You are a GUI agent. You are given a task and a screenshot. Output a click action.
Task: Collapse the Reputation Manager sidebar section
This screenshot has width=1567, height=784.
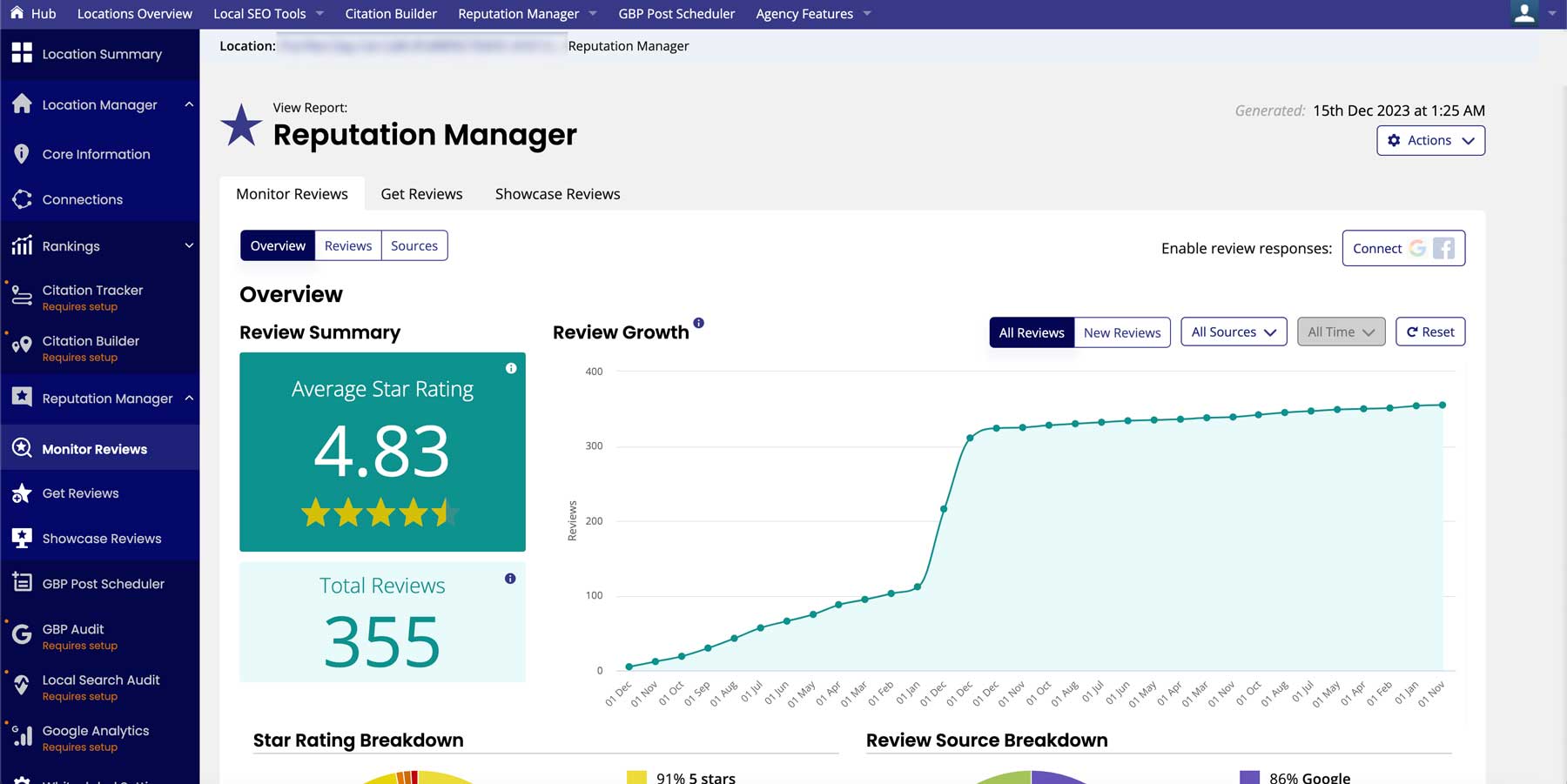tap(189, 399)
